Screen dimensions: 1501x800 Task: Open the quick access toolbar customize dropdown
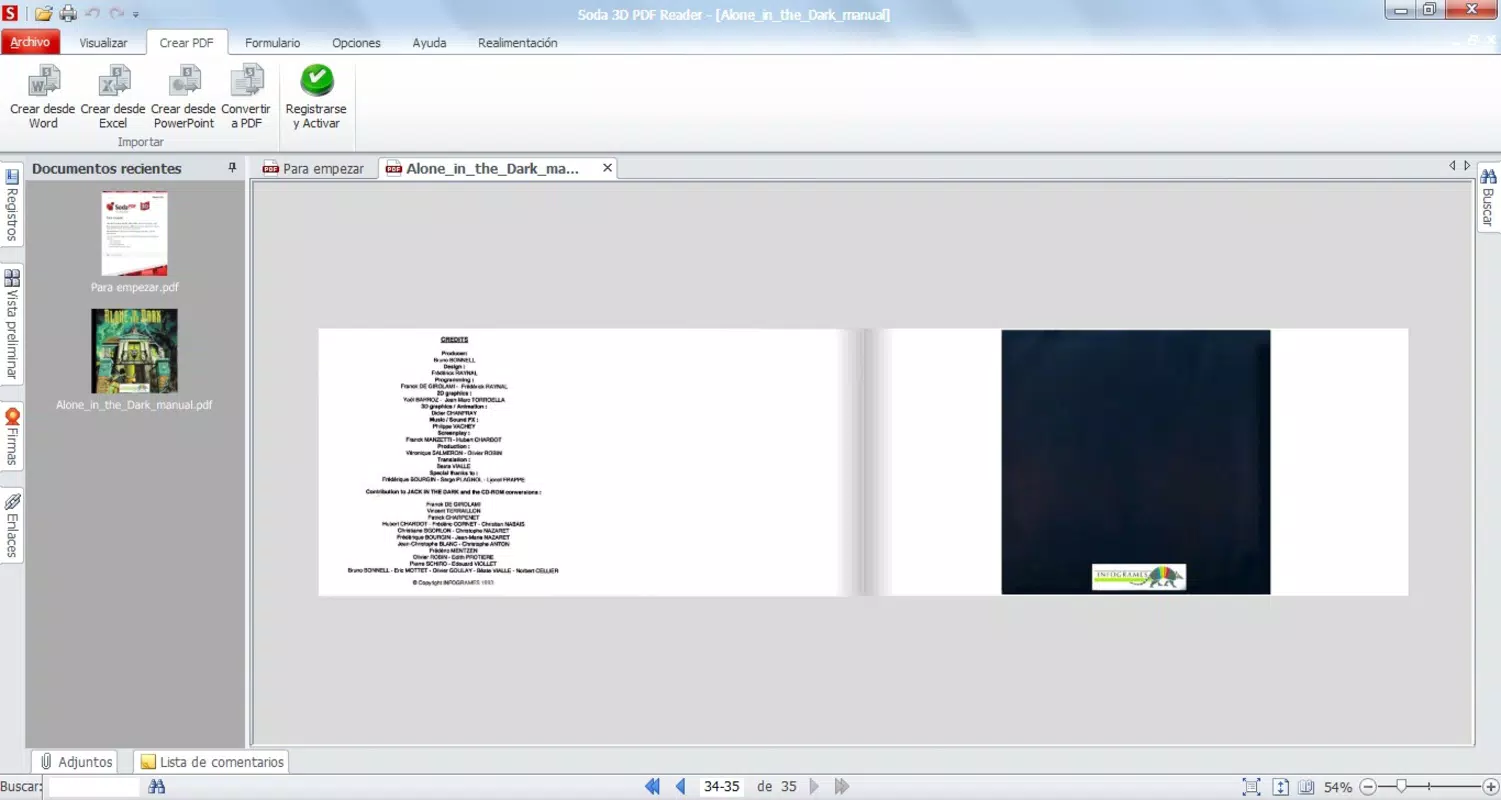tap(136, 14)
